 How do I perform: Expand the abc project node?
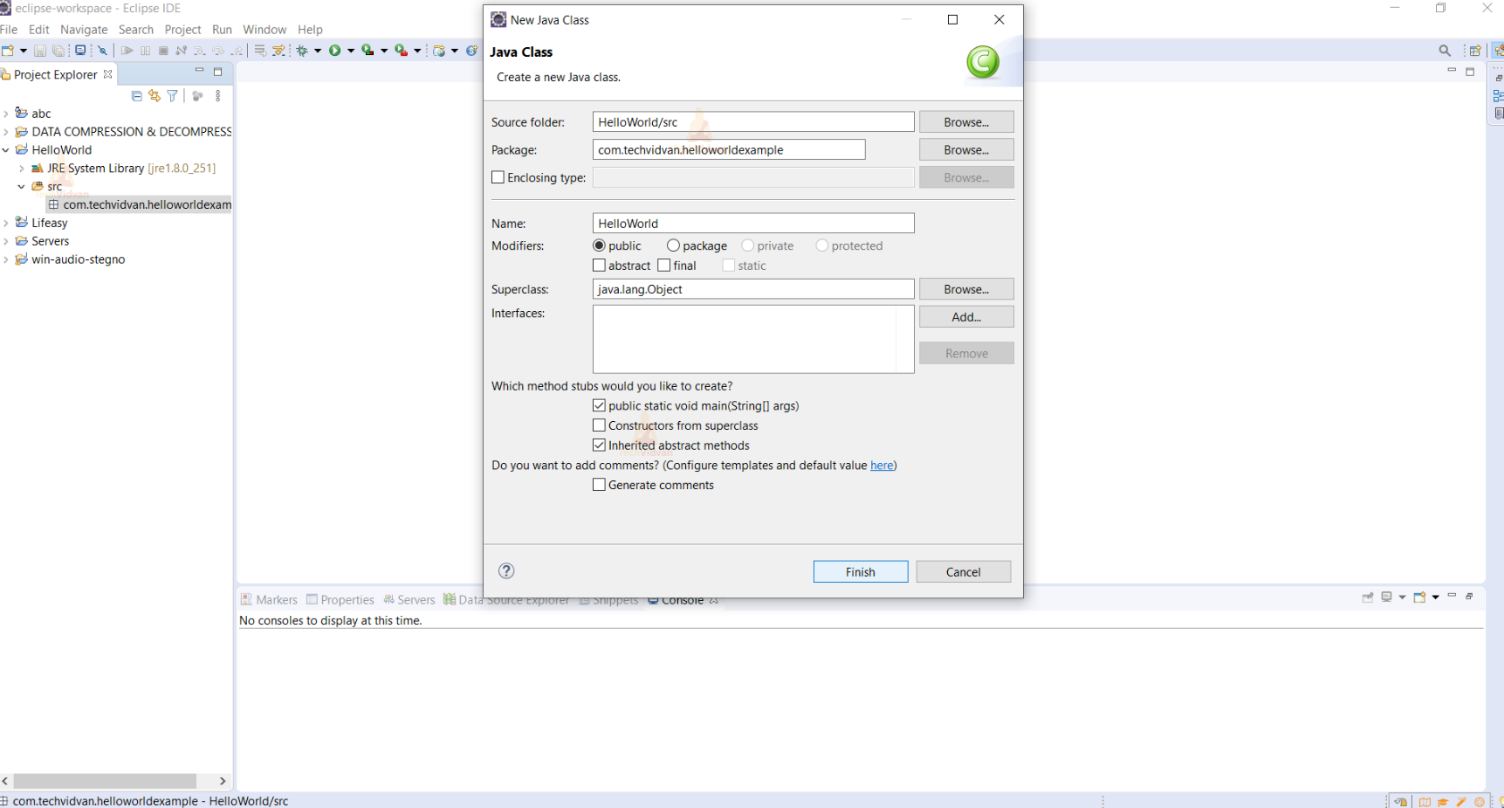6,114
